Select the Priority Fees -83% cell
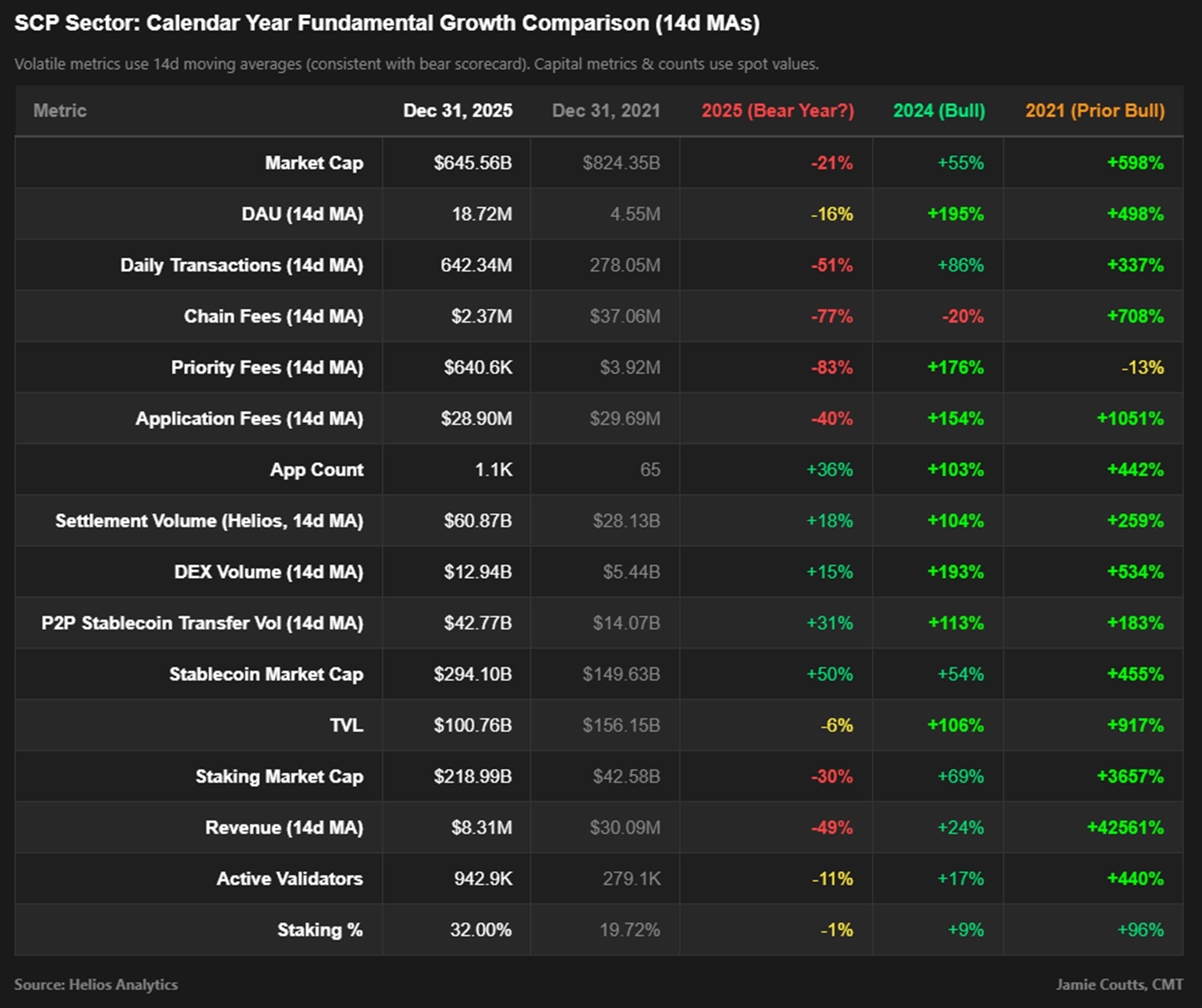The height and width of the screenshot is (1008, 1202). (831, 367)
